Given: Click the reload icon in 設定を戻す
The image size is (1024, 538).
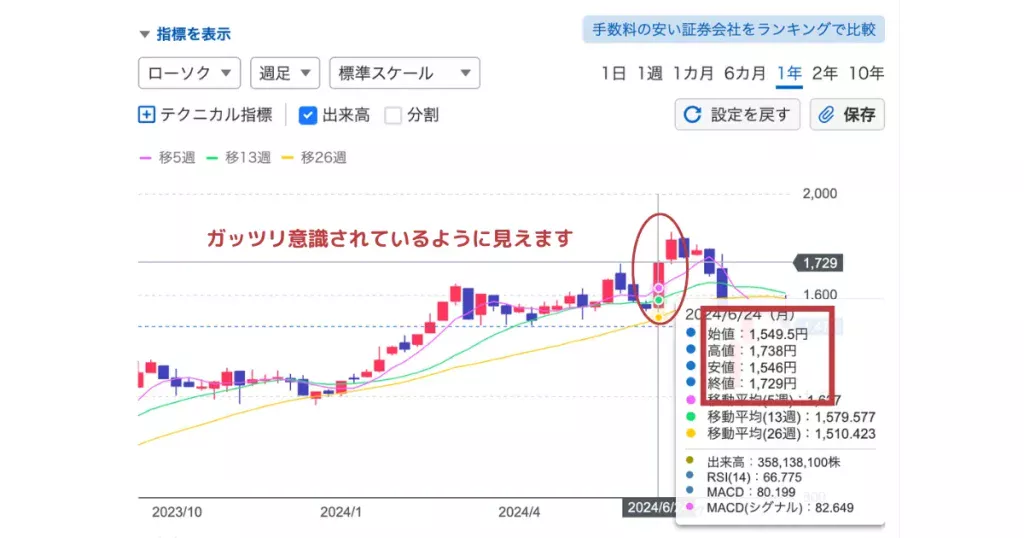Looking at the screenshot, I should click(692, 115).
